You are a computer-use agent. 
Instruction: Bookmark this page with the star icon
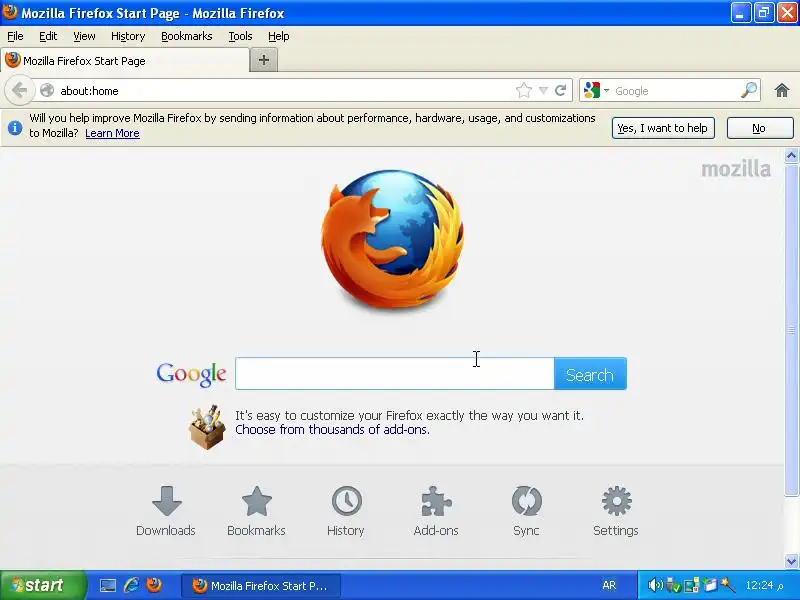[x=524, y=91]
